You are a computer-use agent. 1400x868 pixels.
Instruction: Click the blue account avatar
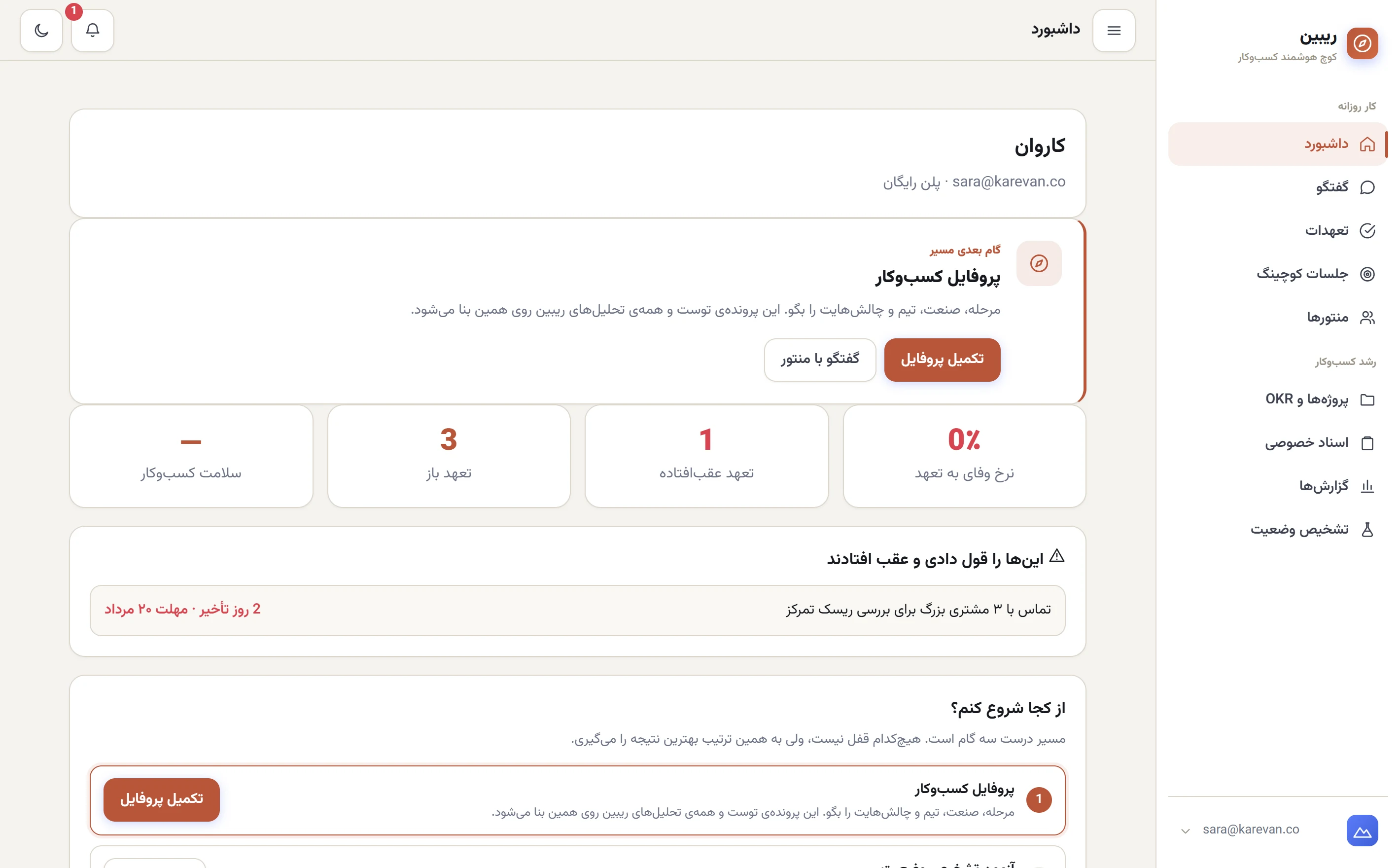pos(1362,830)
